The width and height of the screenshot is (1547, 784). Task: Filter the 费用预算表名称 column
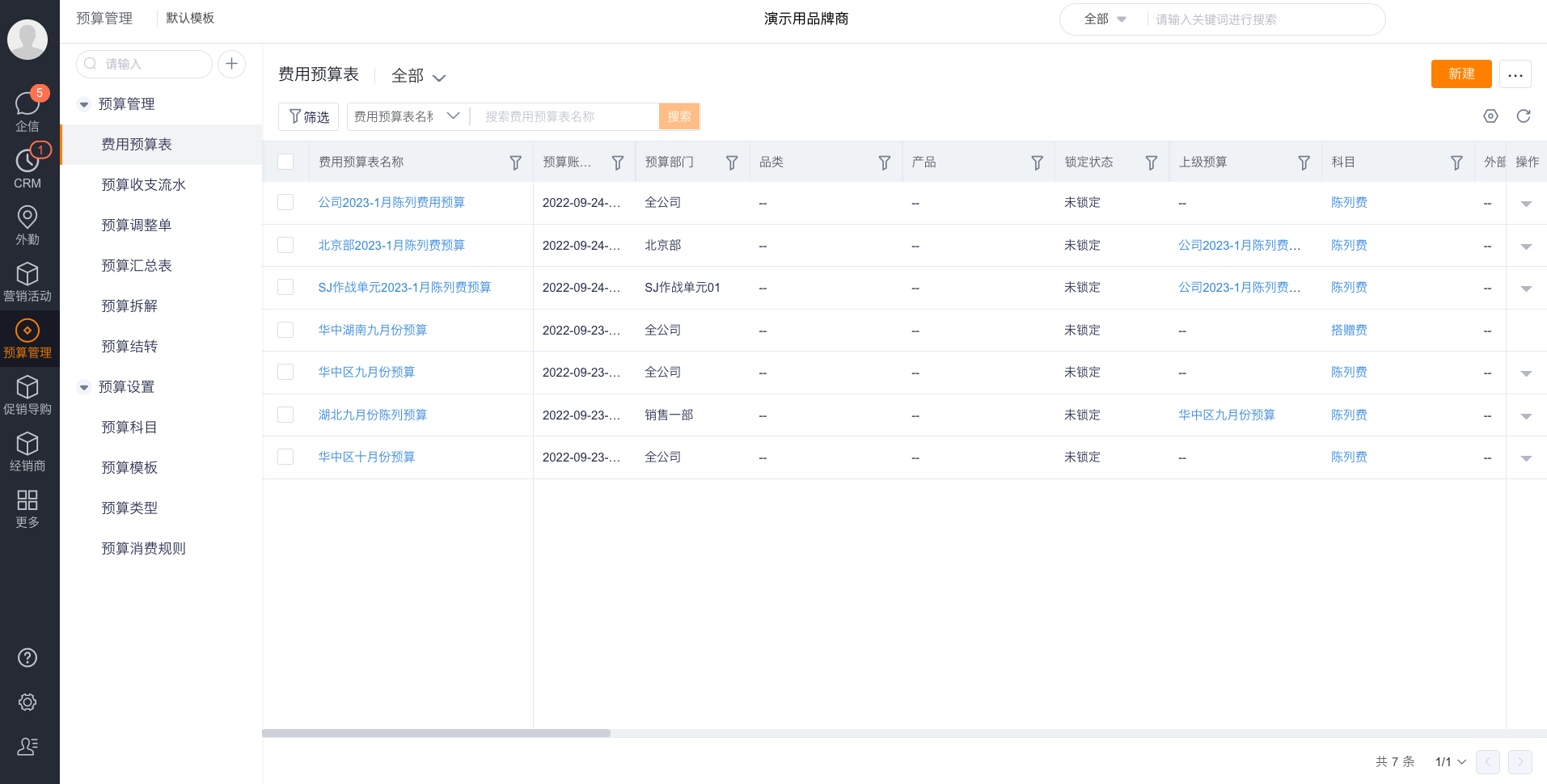pos(515,162)
